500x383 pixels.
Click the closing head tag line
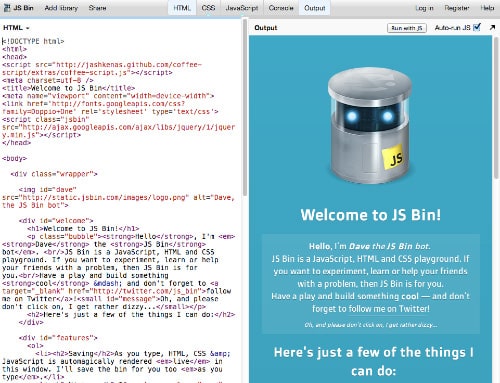(x=16, y=143)
